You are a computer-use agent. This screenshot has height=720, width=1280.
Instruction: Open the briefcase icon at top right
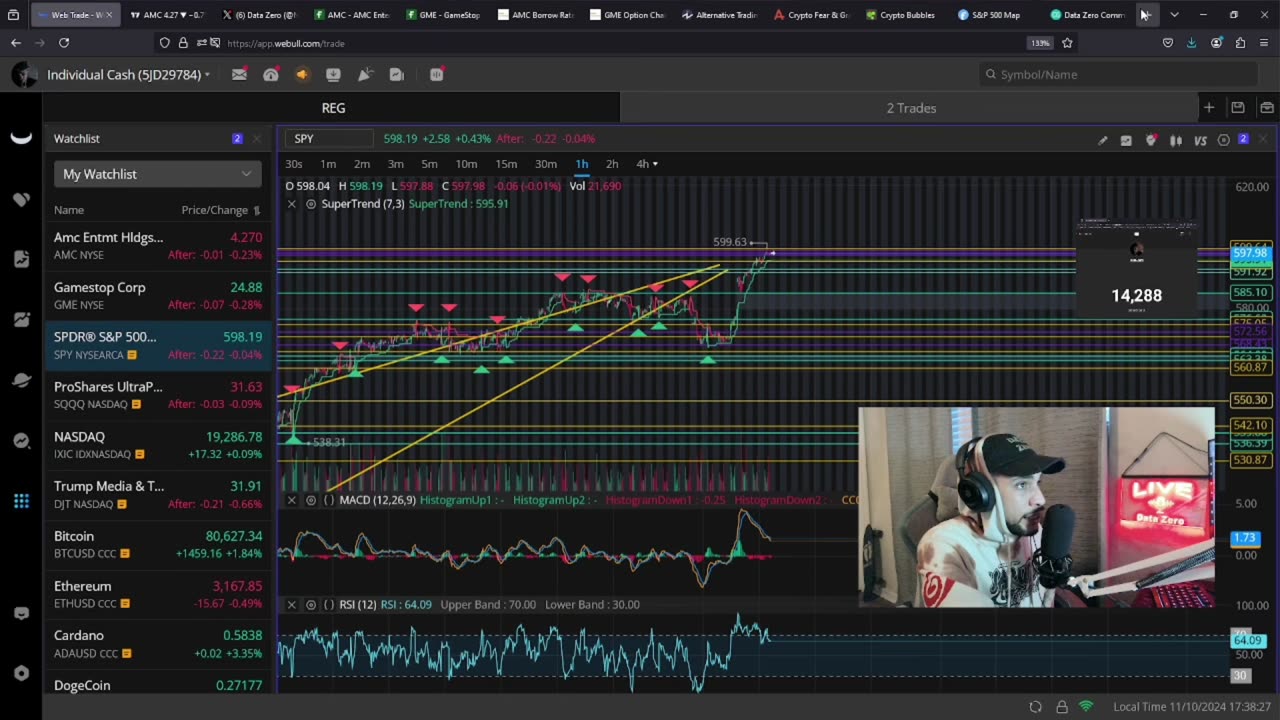(1267, 108)
